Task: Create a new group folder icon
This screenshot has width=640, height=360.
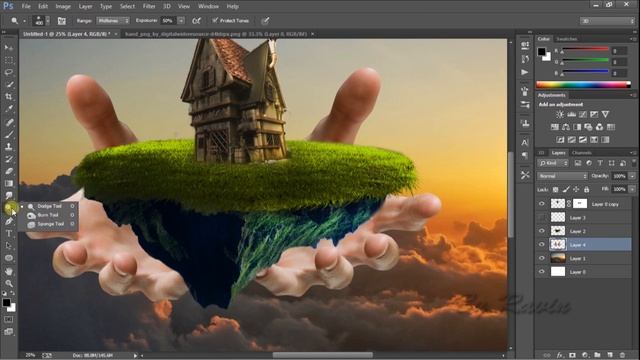Action: click(x=598, y=355)
